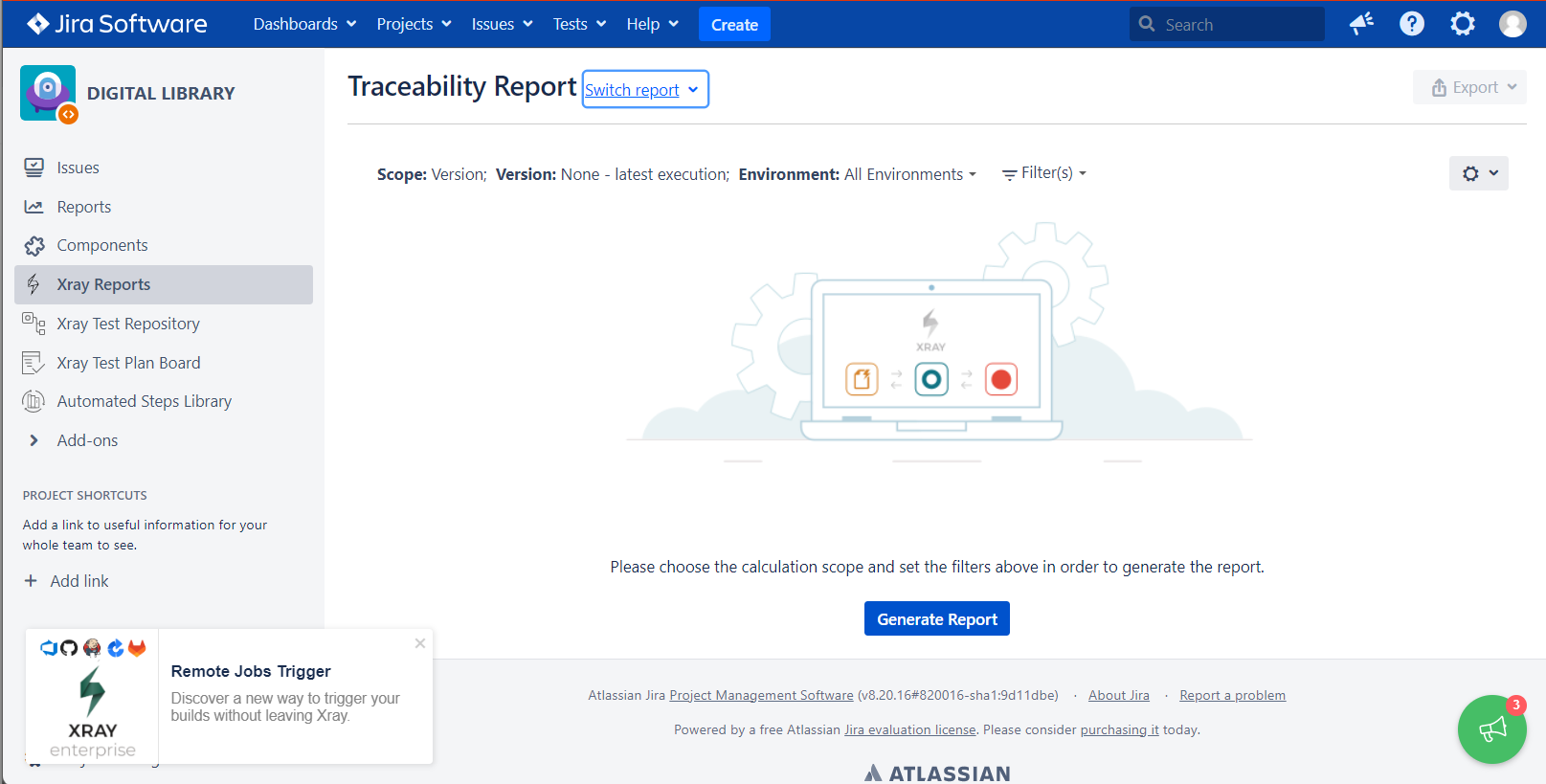Image resolution: width=1546 pixels, height=784 pixels.
Task: Select Xray Reports in the sidebar
Action: (x=164, y=284)
